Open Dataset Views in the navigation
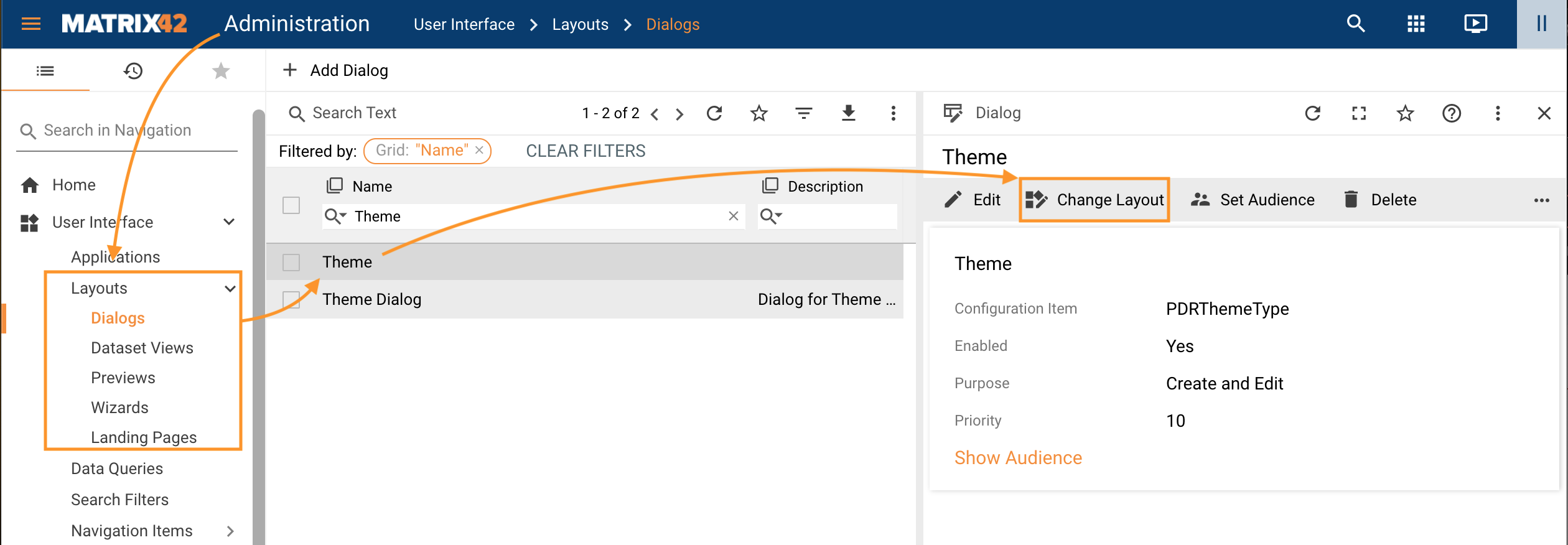The height and width of the screenshot is (545, 1568). coord(142,348)
